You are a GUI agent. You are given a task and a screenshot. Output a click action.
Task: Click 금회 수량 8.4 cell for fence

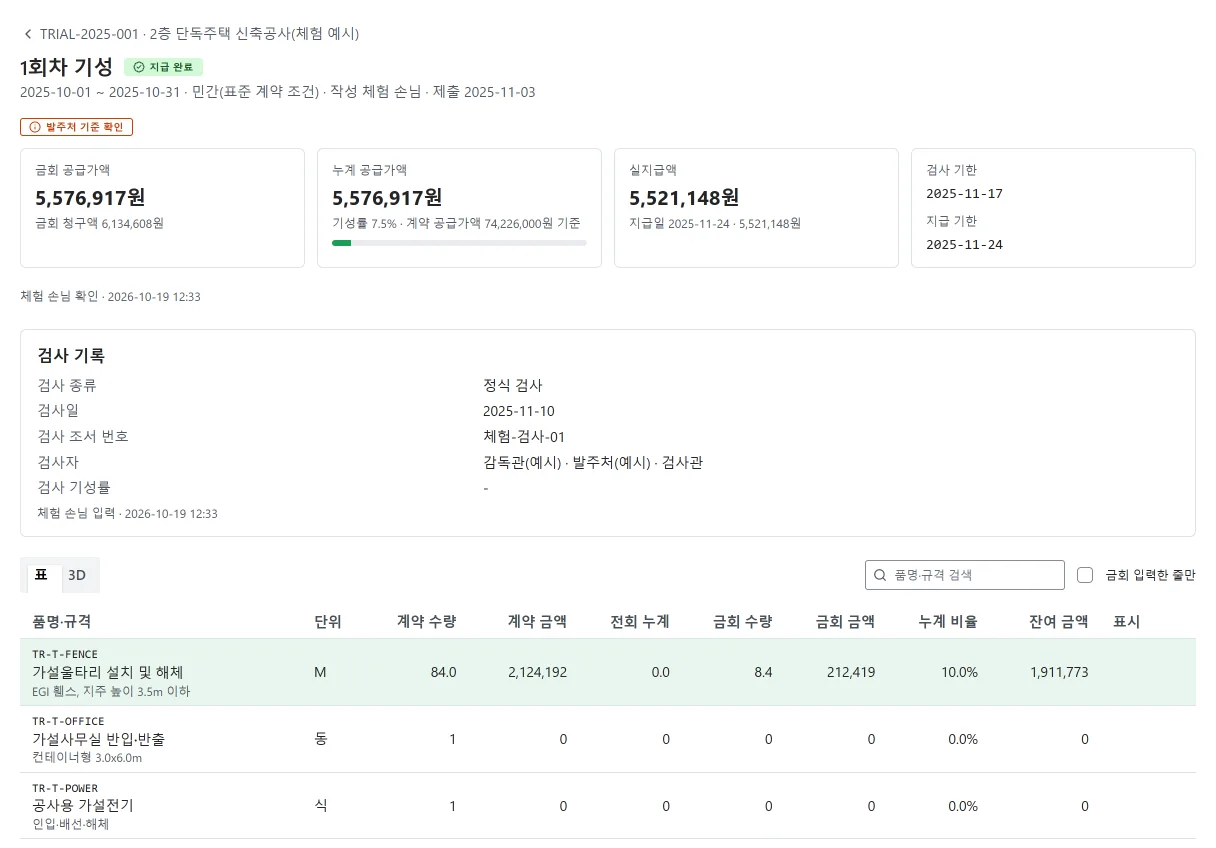(762, 672)
